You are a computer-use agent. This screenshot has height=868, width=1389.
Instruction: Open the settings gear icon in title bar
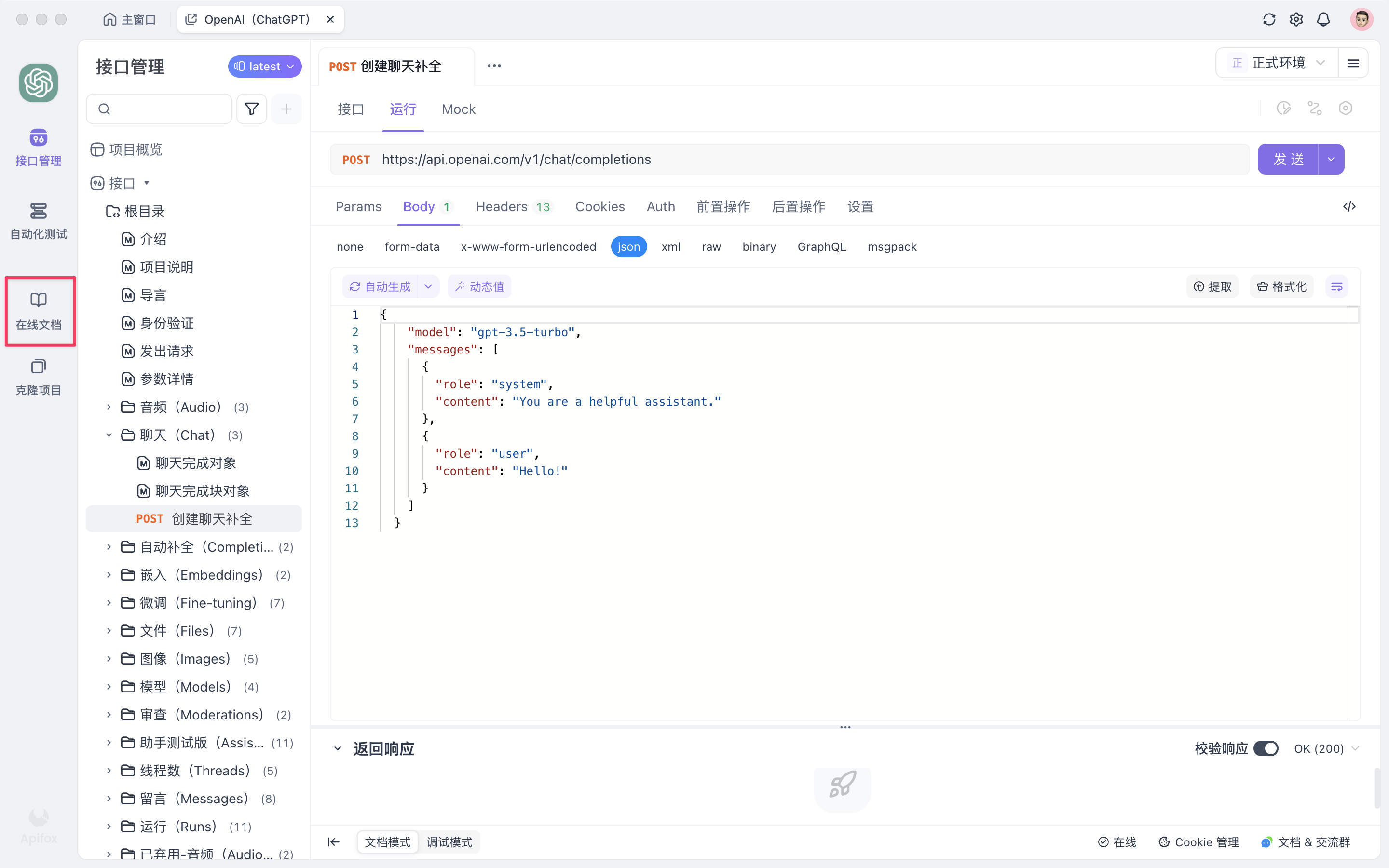coord(1296,19)
